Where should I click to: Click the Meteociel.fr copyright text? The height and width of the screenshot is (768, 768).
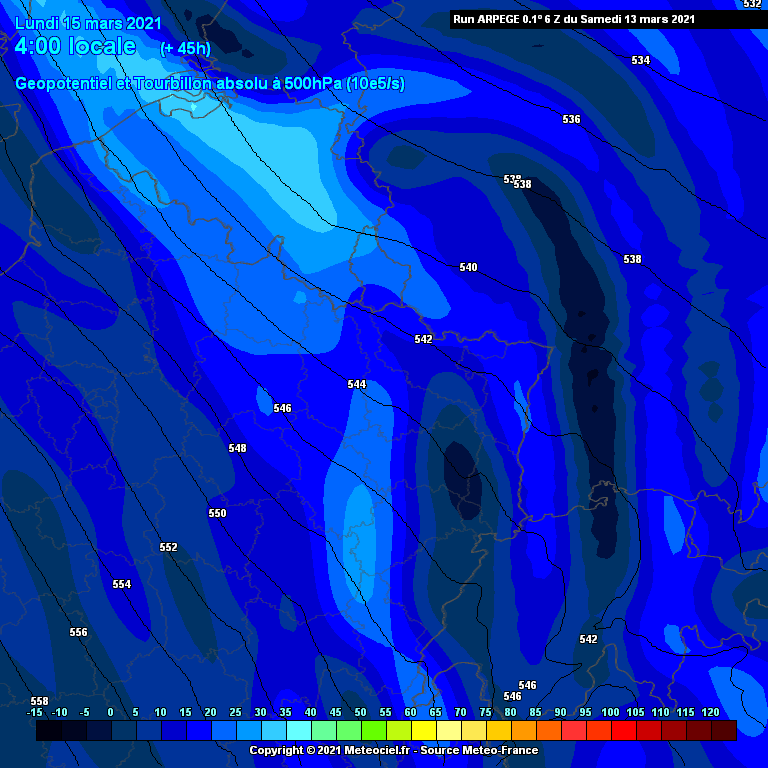(x=393, y=750)
